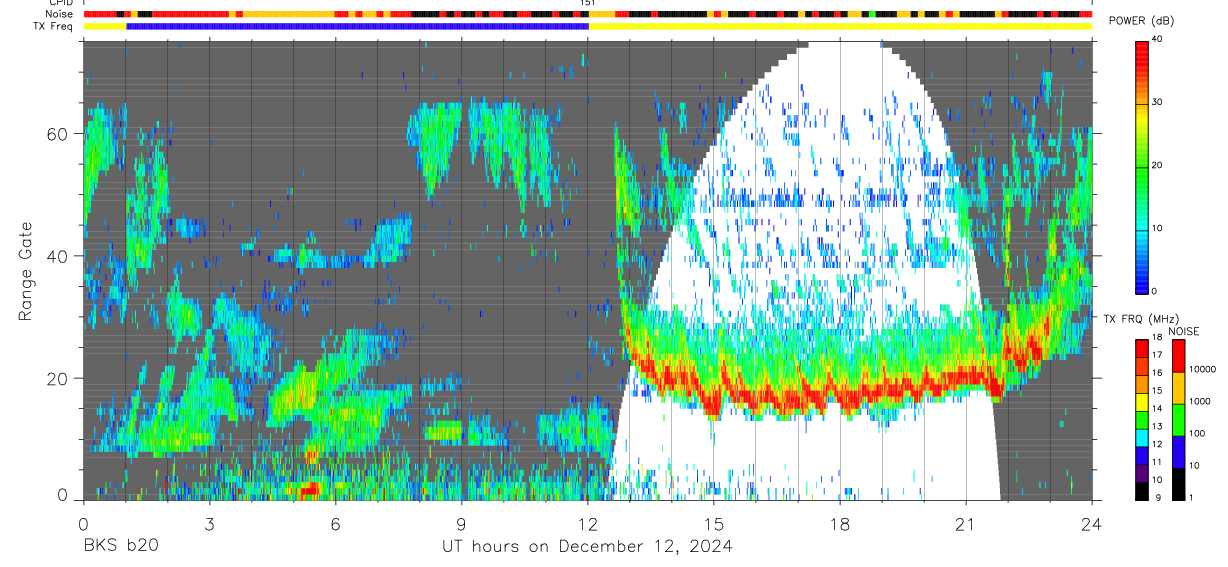Click the 'BKS b20' radar beam label
The height and width of the screenshot is (567, 1228).
pos(120,546)
